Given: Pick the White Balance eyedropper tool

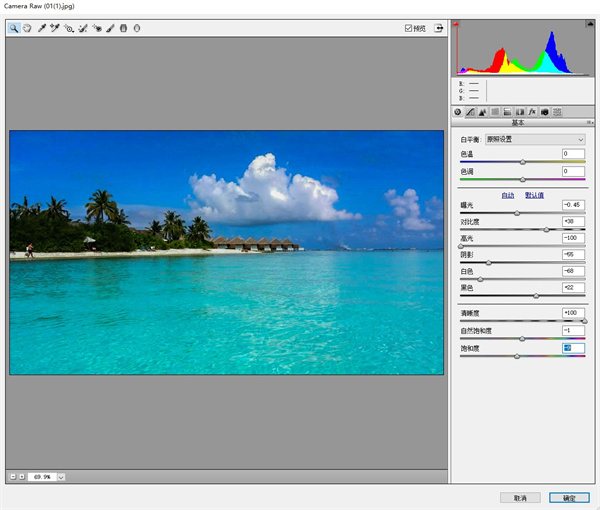Looking at the screenshot, I should [x=42, y=29].
